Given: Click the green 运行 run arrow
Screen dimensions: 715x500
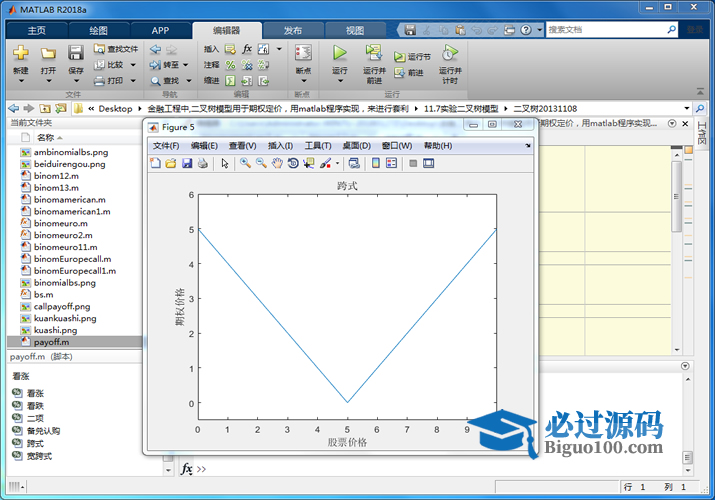Looking at the screenshot, I should click(x=339, y=53).
